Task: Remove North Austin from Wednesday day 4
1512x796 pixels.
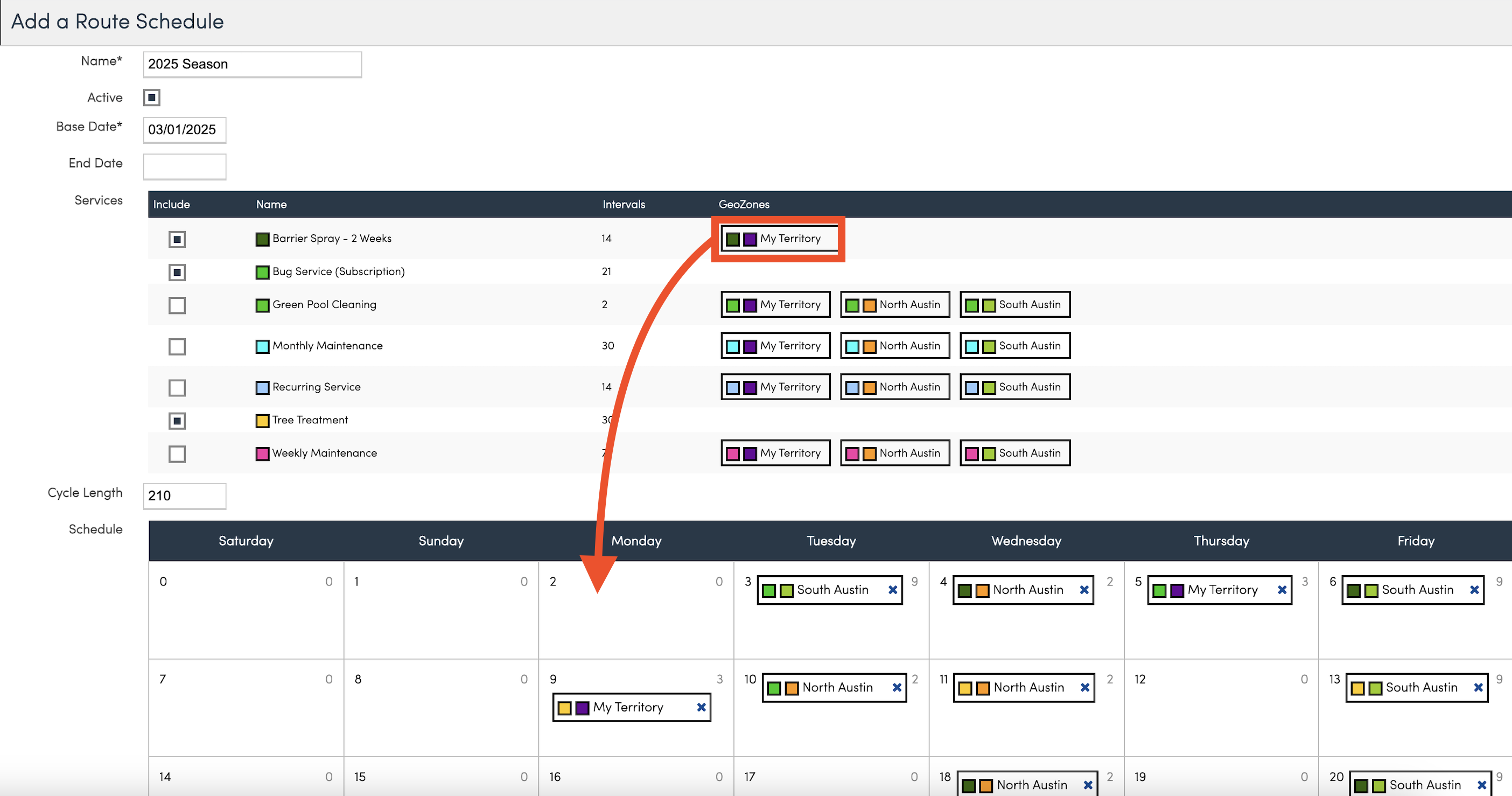Action: click(1084, 589)
